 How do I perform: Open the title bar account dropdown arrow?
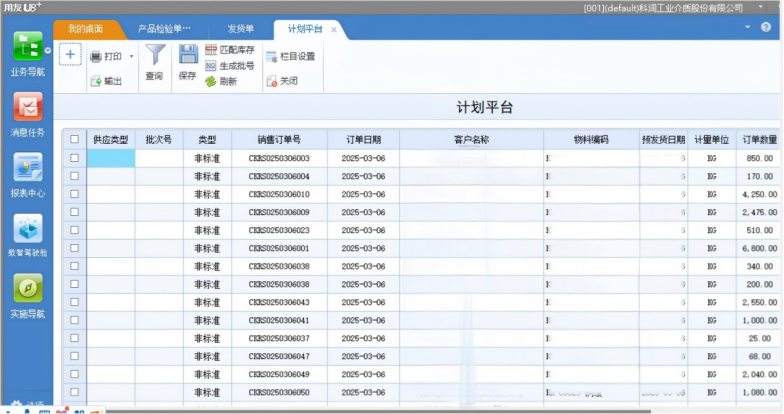pos(760,7)
